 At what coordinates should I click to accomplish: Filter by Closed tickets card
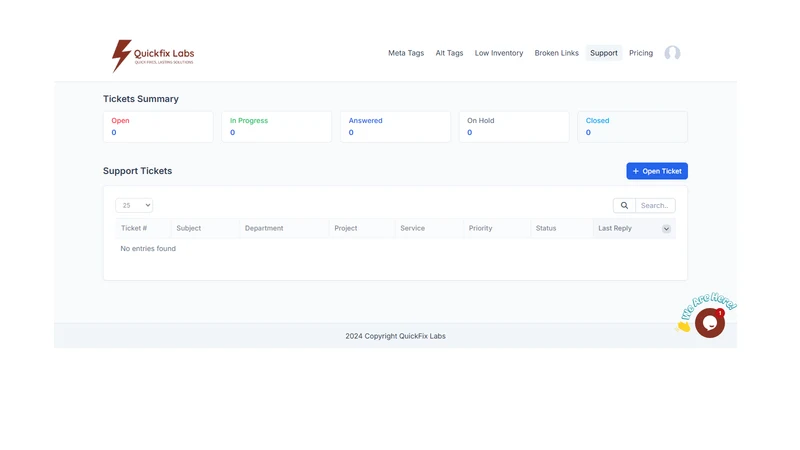coord(633,127)
